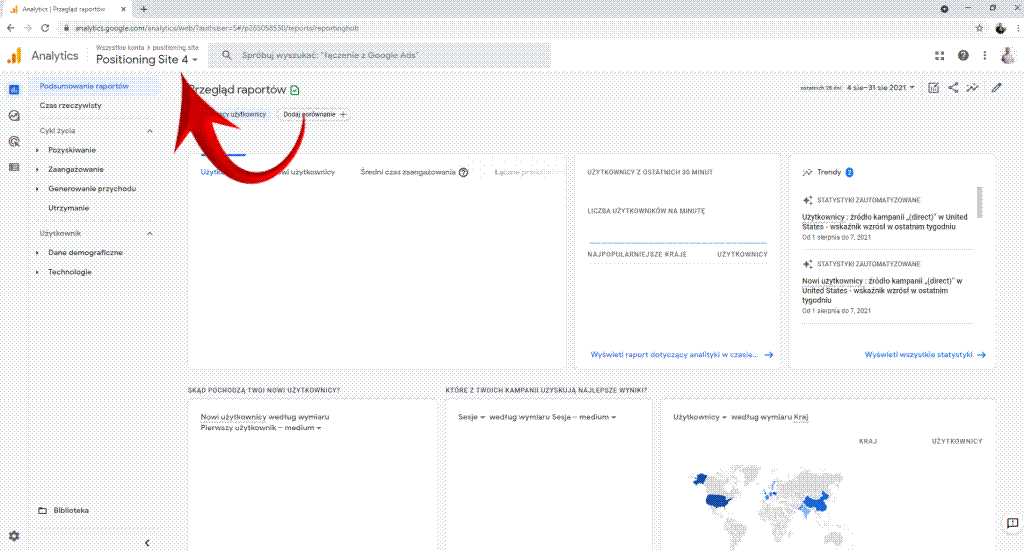The width and height of the screenshot is (1024, 551).
Task: Open the Analytics more options menu
Action: (984, 55)
